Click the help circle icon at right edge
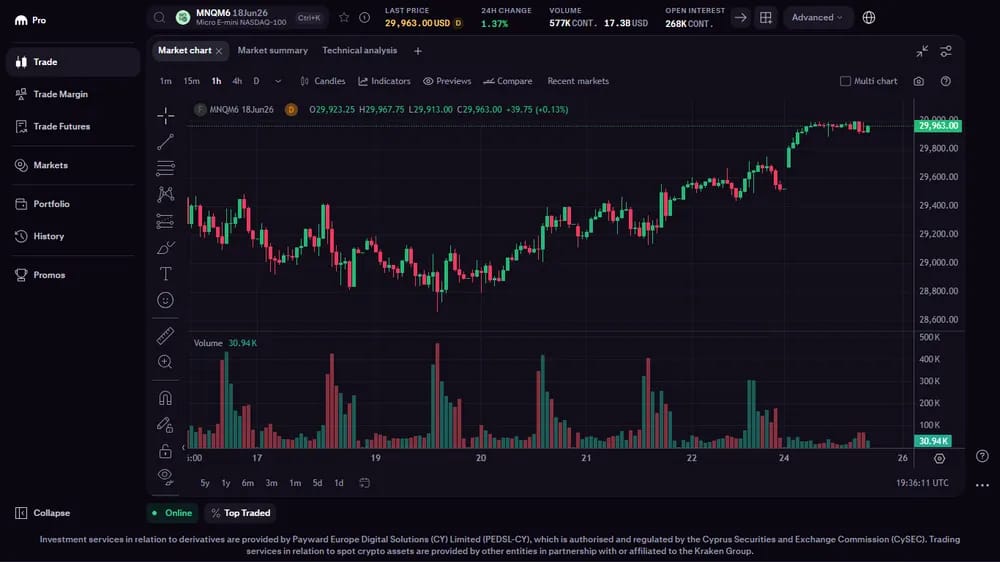The image size is (1000, 562). [x=982, y=455]
